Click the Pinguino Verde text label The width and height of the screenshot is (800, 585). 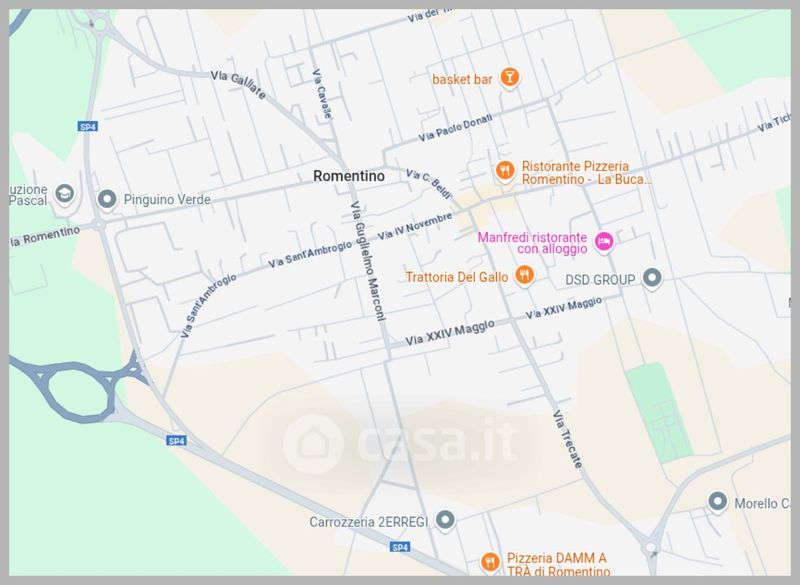tap(167, 199)
